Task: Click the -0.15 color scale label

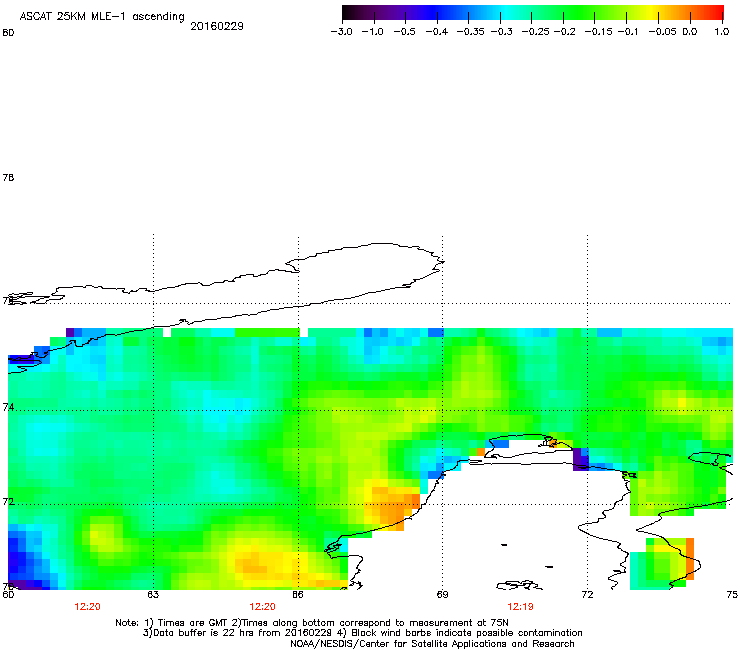Action: click(x=598, y=32)
